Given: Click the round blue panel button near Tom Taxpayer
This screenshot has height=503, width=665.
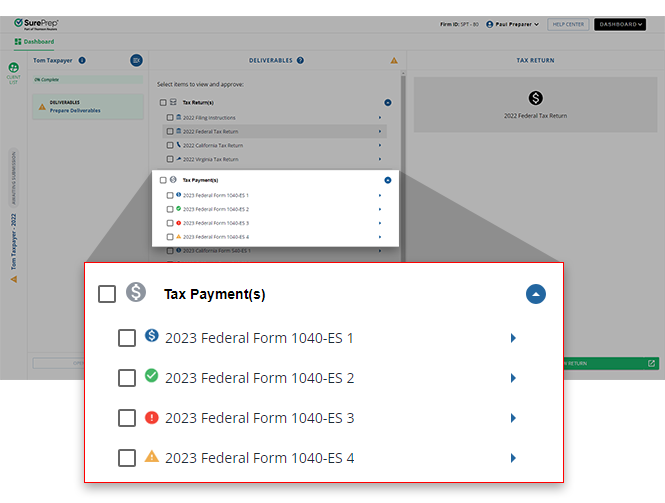Looking at the screenshot, I should (136, 60).
